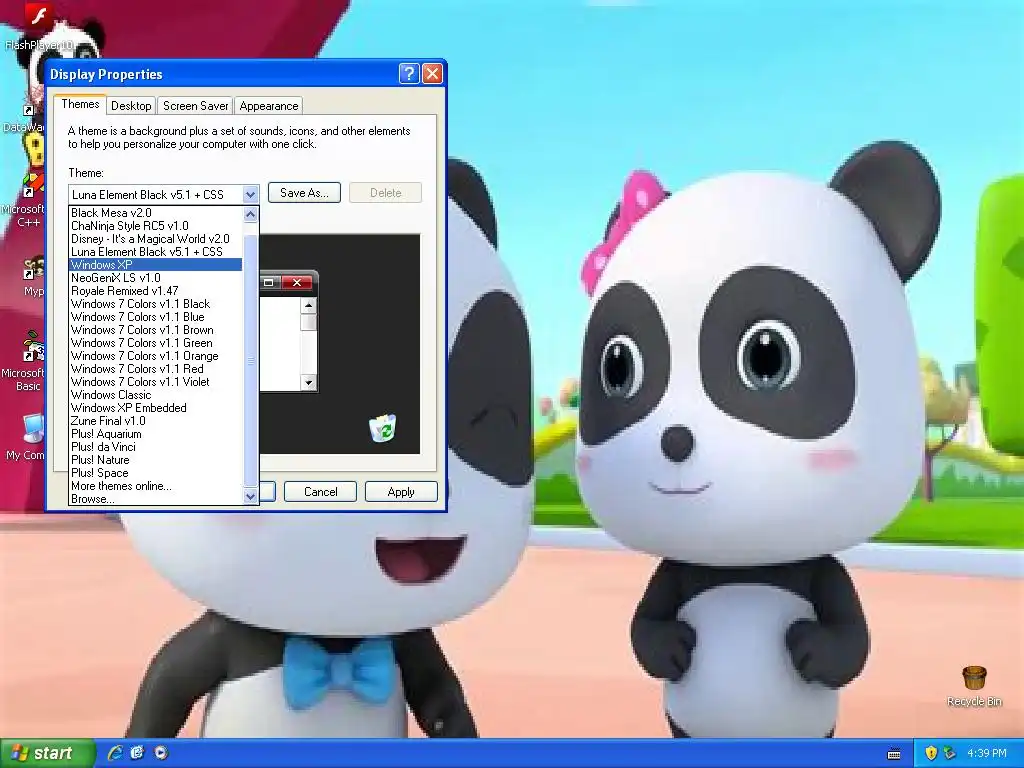1024x768 pixels.
Task: Click the security shield tray icon
Action: 931,753
